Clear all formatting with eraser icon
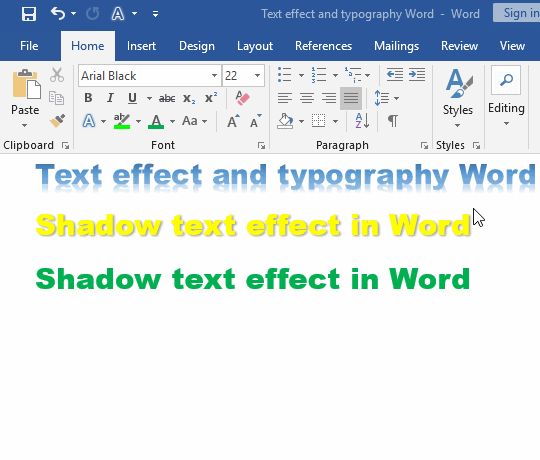 tap(242, 98)
